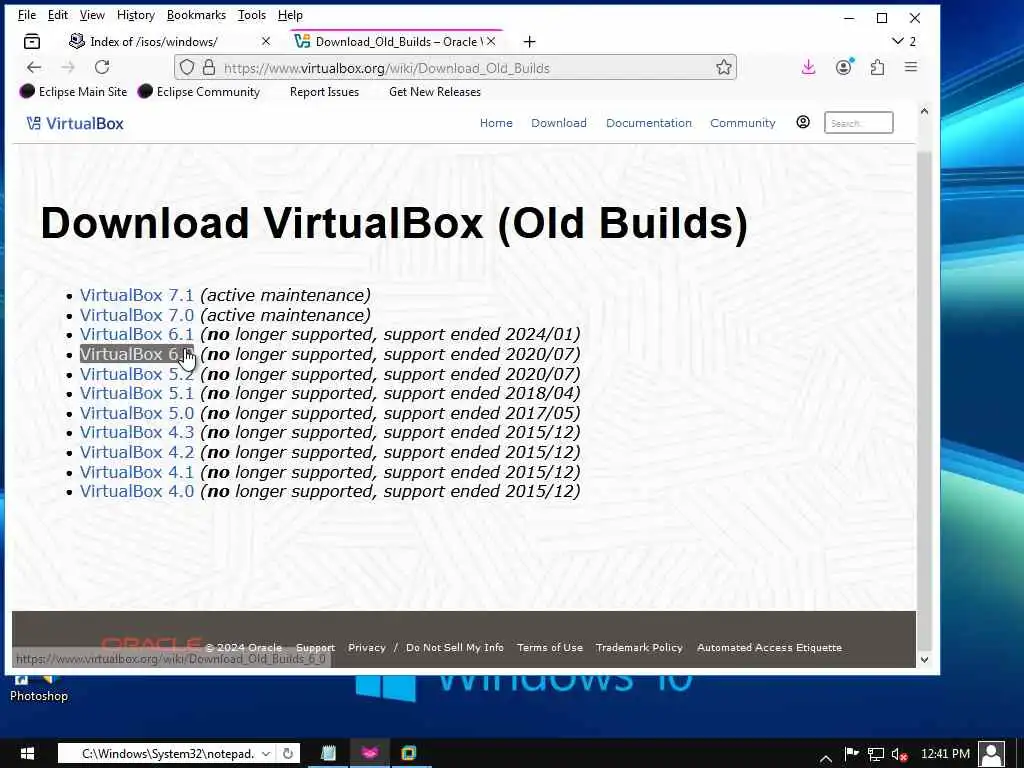Close the Index of /isos/windows/ tab

(266, 41)
